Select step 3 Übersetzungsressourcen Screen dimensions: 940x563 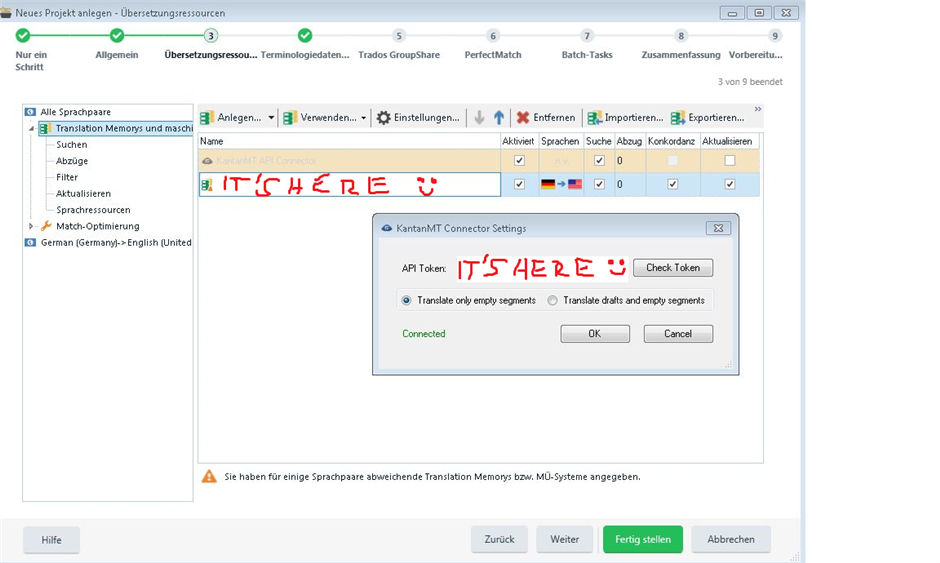coord(210,36)
